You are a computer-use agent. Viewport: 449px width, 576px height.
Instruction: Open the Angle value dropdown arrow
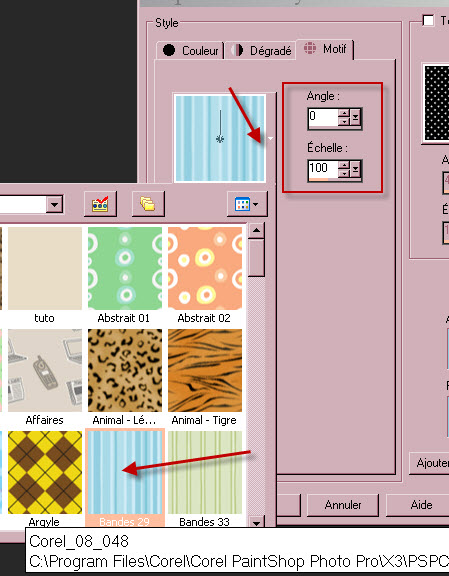[x=355, y=118]
